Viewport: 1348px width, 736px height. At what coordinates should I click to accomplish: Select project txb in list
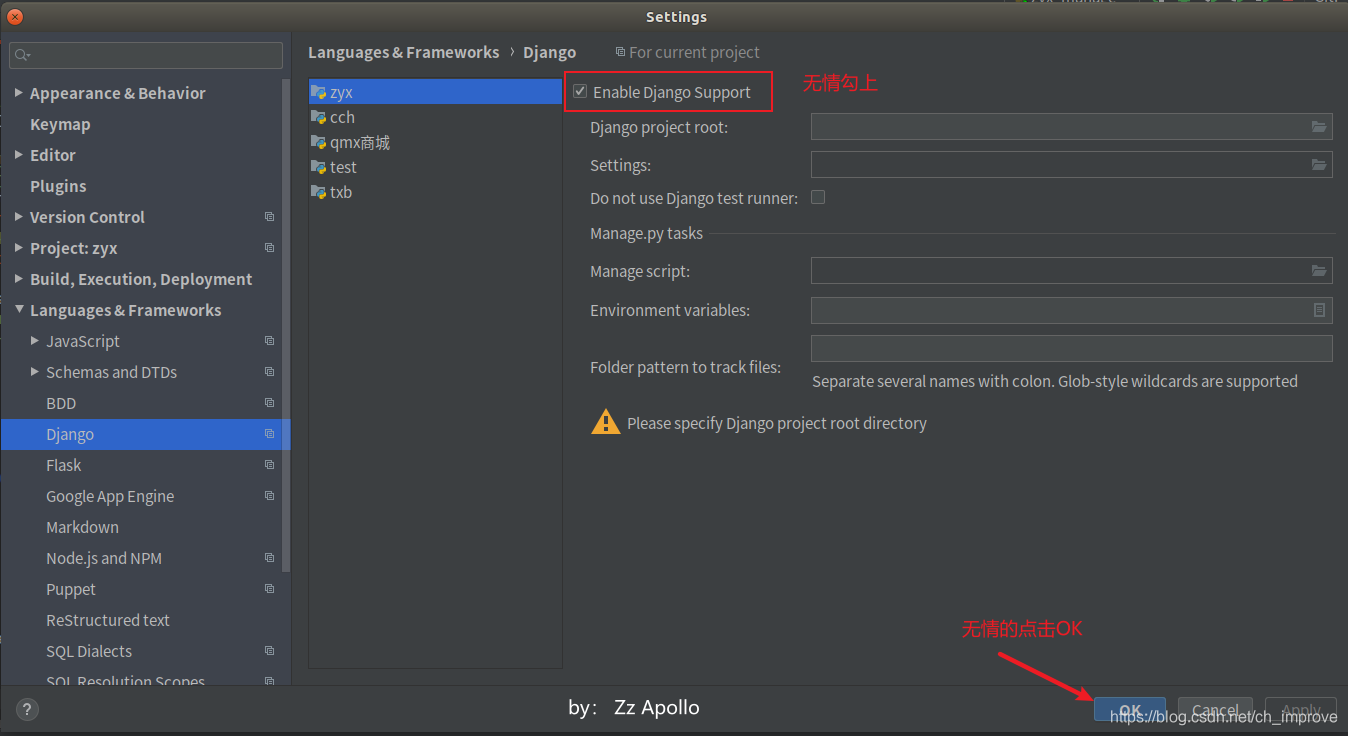[436, 192]
